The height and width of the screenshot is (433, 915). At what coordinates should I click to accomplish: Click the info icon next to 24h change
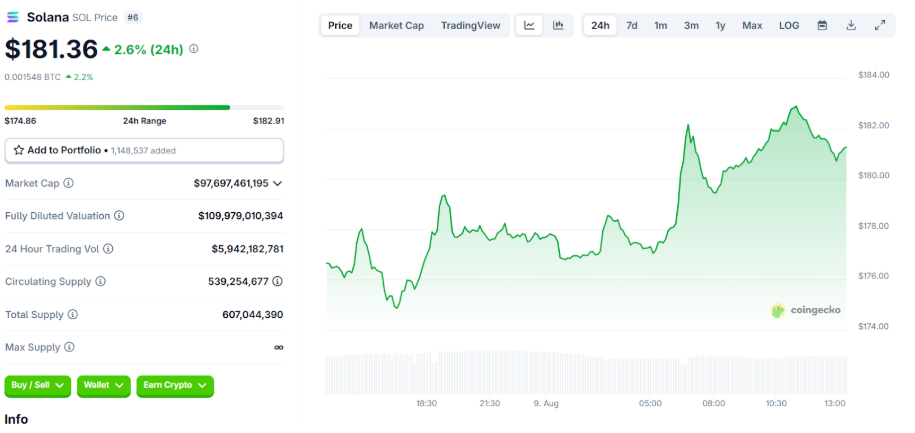(194, 48)
